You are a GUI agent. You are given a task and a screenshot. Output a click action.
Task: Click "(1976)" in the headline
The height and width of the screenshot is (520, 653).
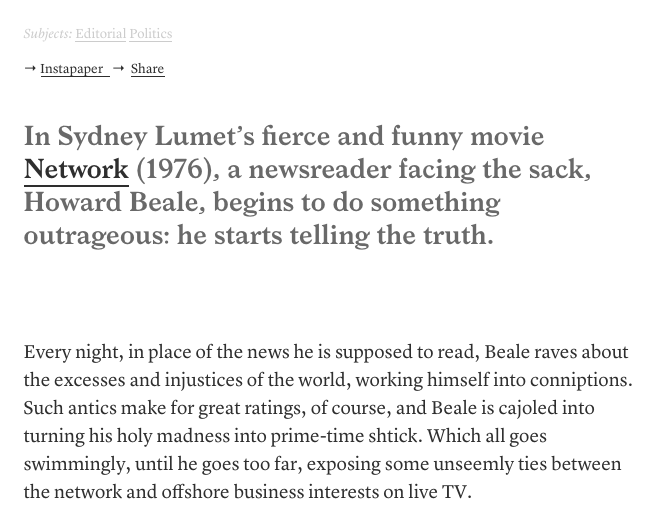point(174,170)
